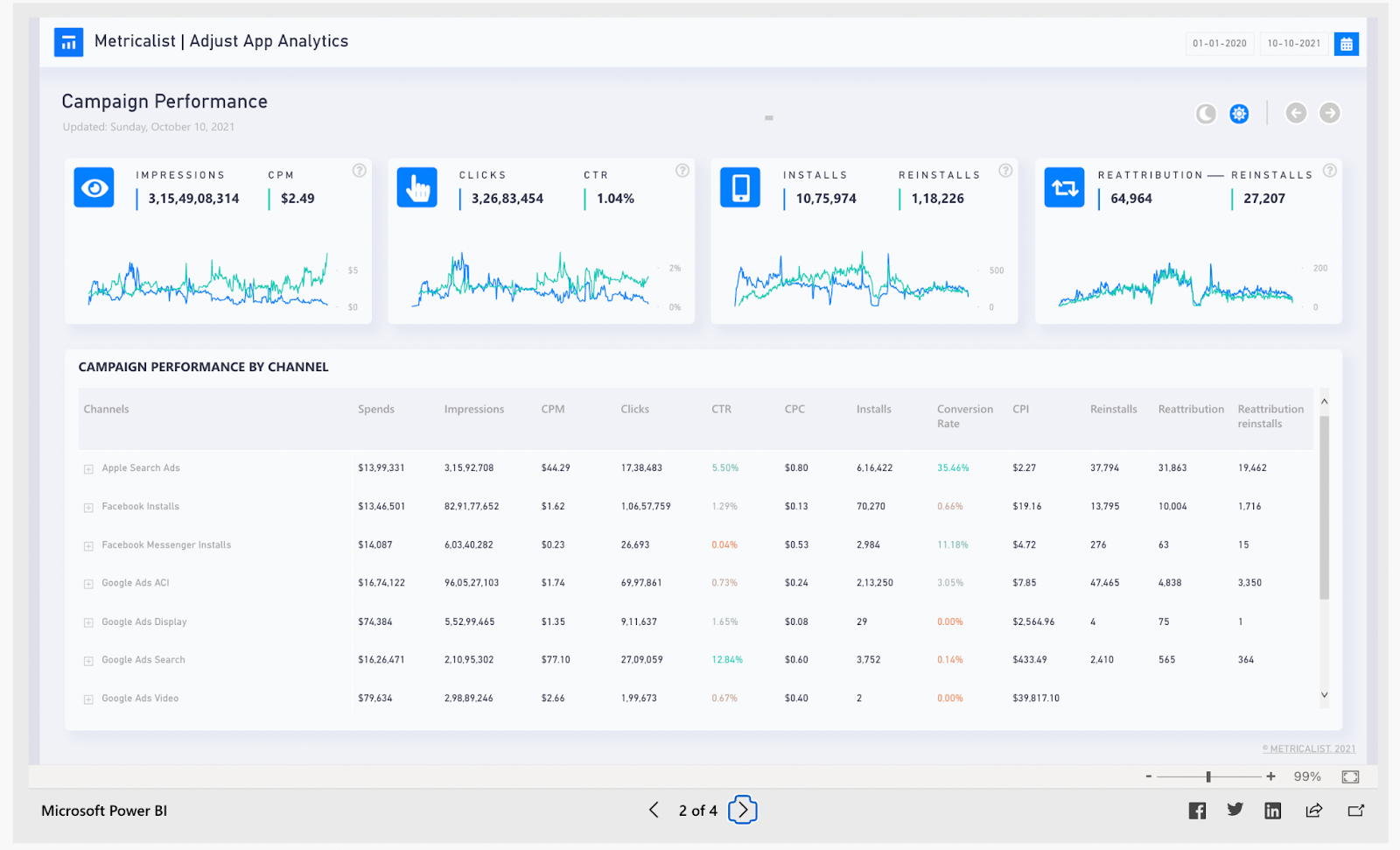Click the Twitter share icon

[1235, 810]
